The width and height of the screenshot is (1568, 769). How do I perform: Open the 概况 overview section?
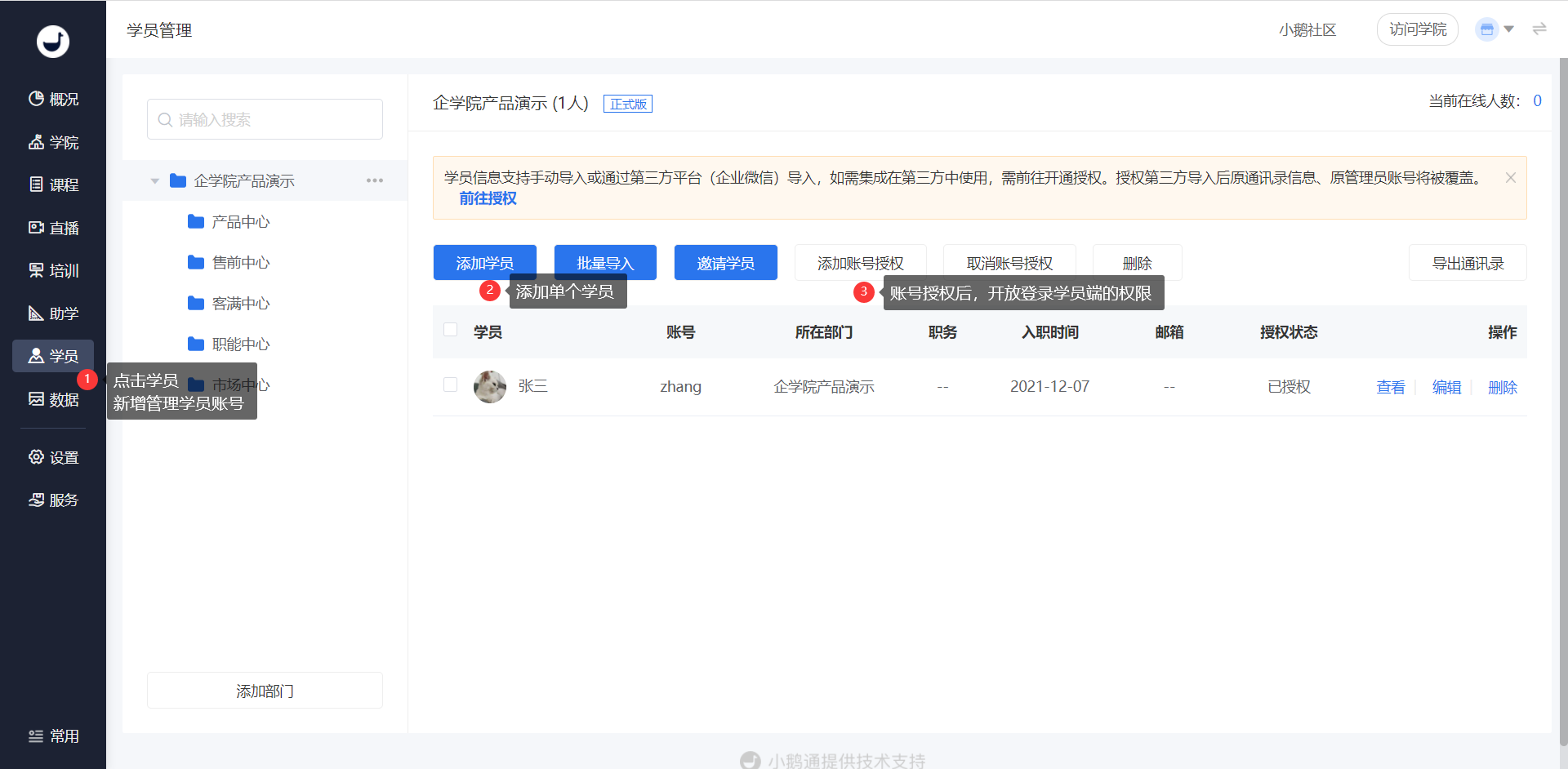pyautogui.click(x=53, y=100)
